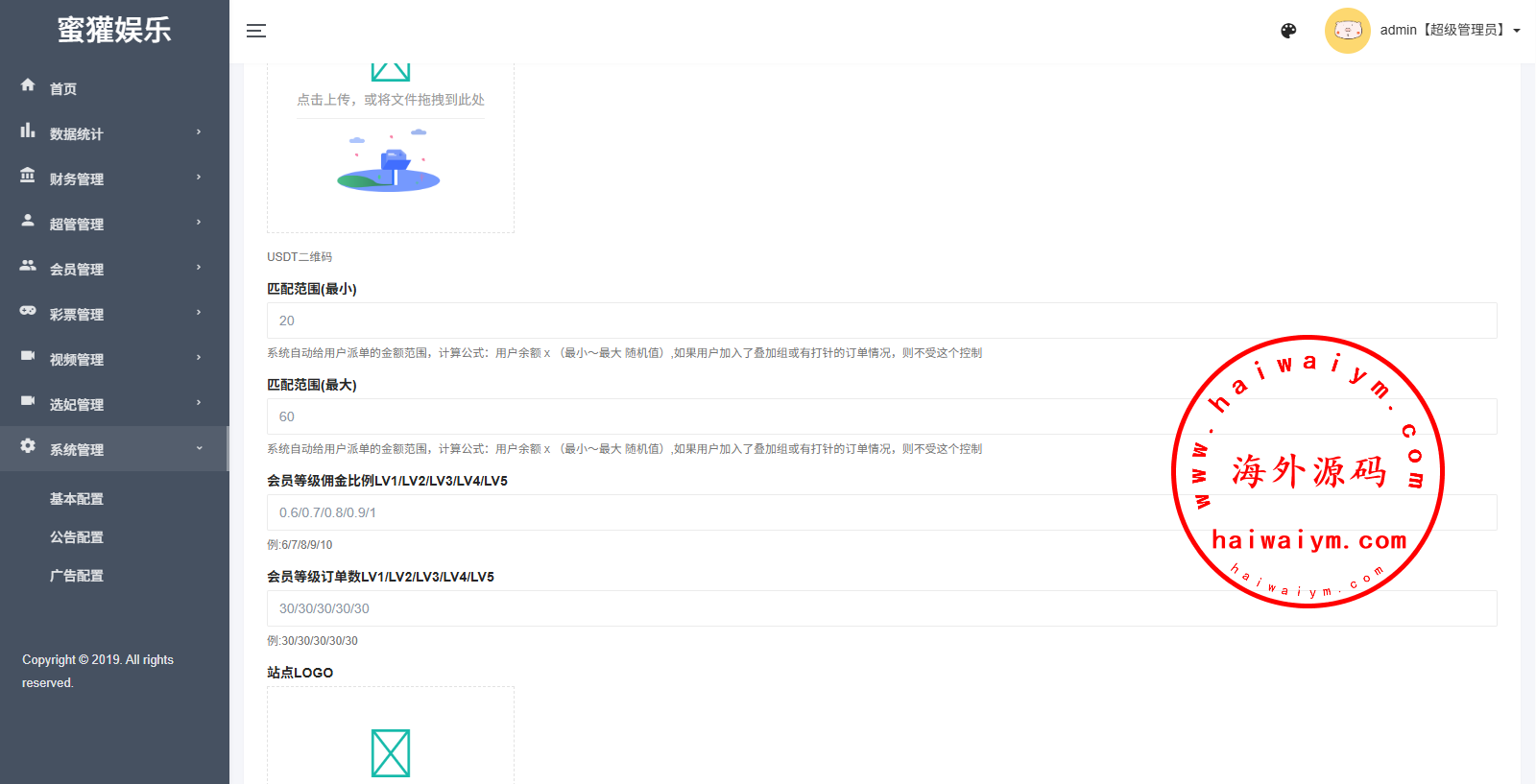Click the hamburger menu collapse icon

click(x=256, y=31)
